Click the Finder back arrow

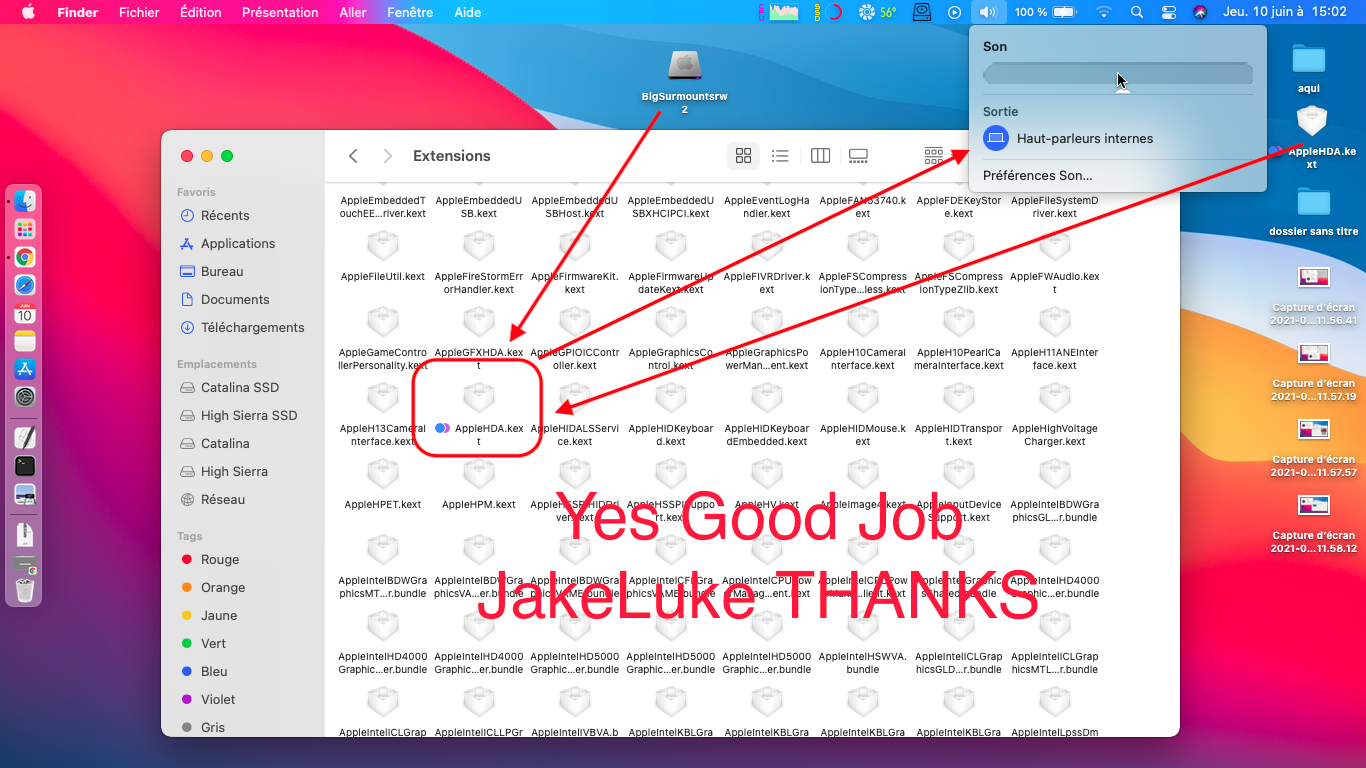pyautogui.click(x=353, y=156)
